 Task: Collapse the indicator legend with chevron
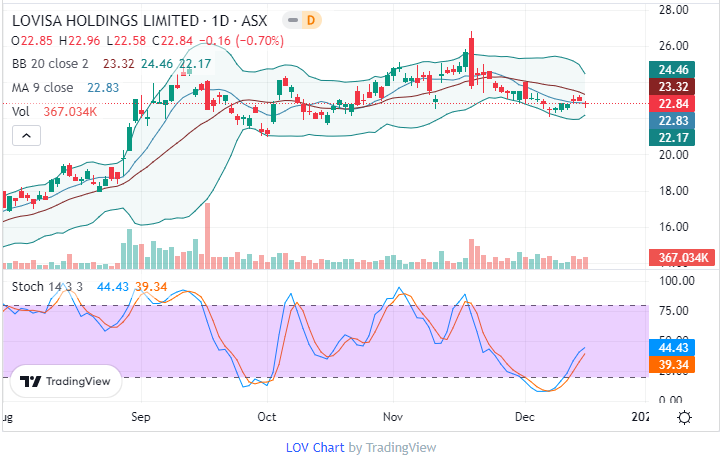(x=25, y=136)
